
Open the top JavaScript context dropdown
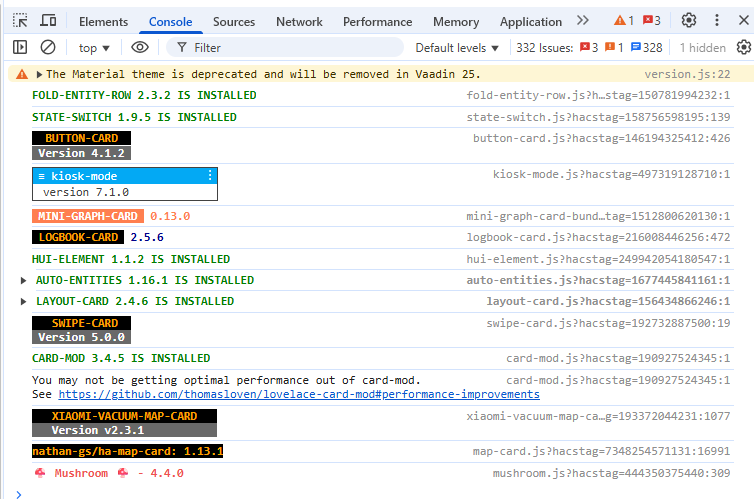(x=94, y=48)
